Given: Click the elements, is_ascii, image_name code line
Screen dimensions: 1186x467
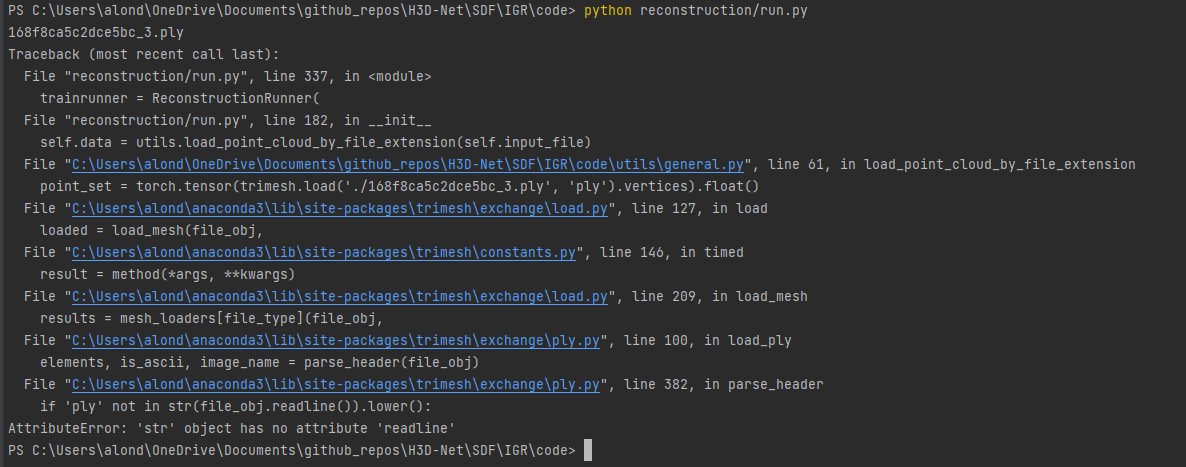Looking at the screenshot, I should 259,362.
